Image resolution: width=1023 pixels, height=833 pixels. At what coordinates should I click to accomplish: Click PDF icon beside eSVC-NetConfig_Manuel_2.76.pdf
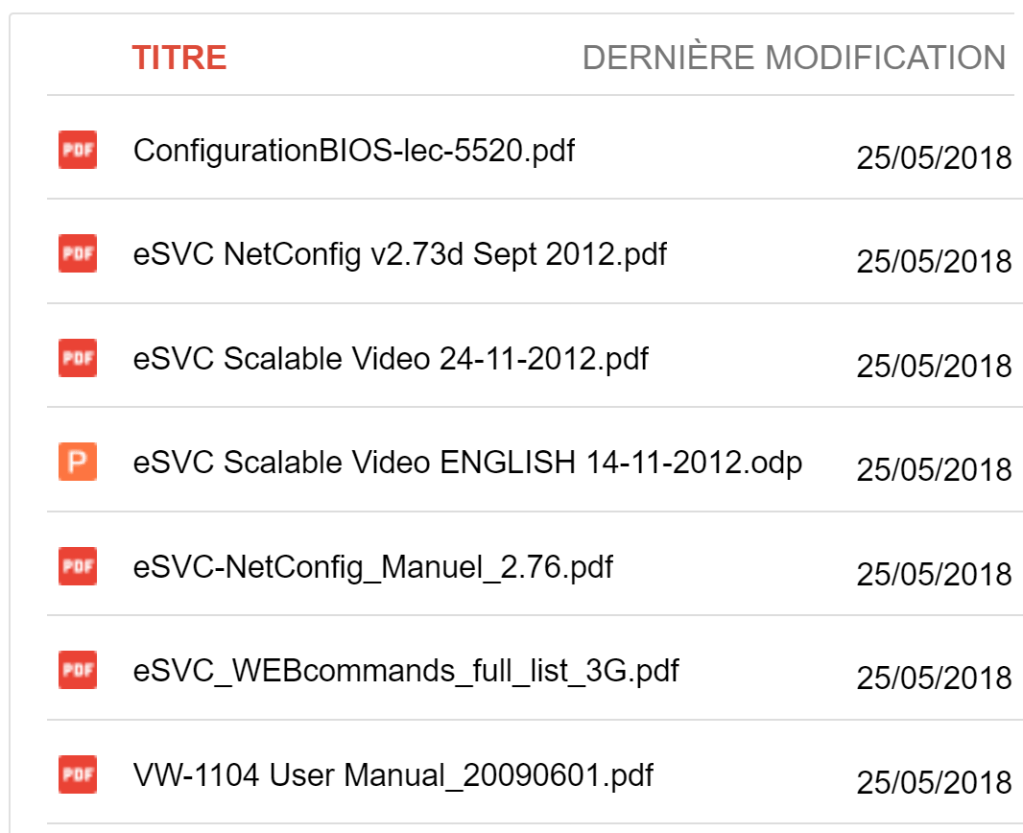pyautogui.click(x=77, y=566)
